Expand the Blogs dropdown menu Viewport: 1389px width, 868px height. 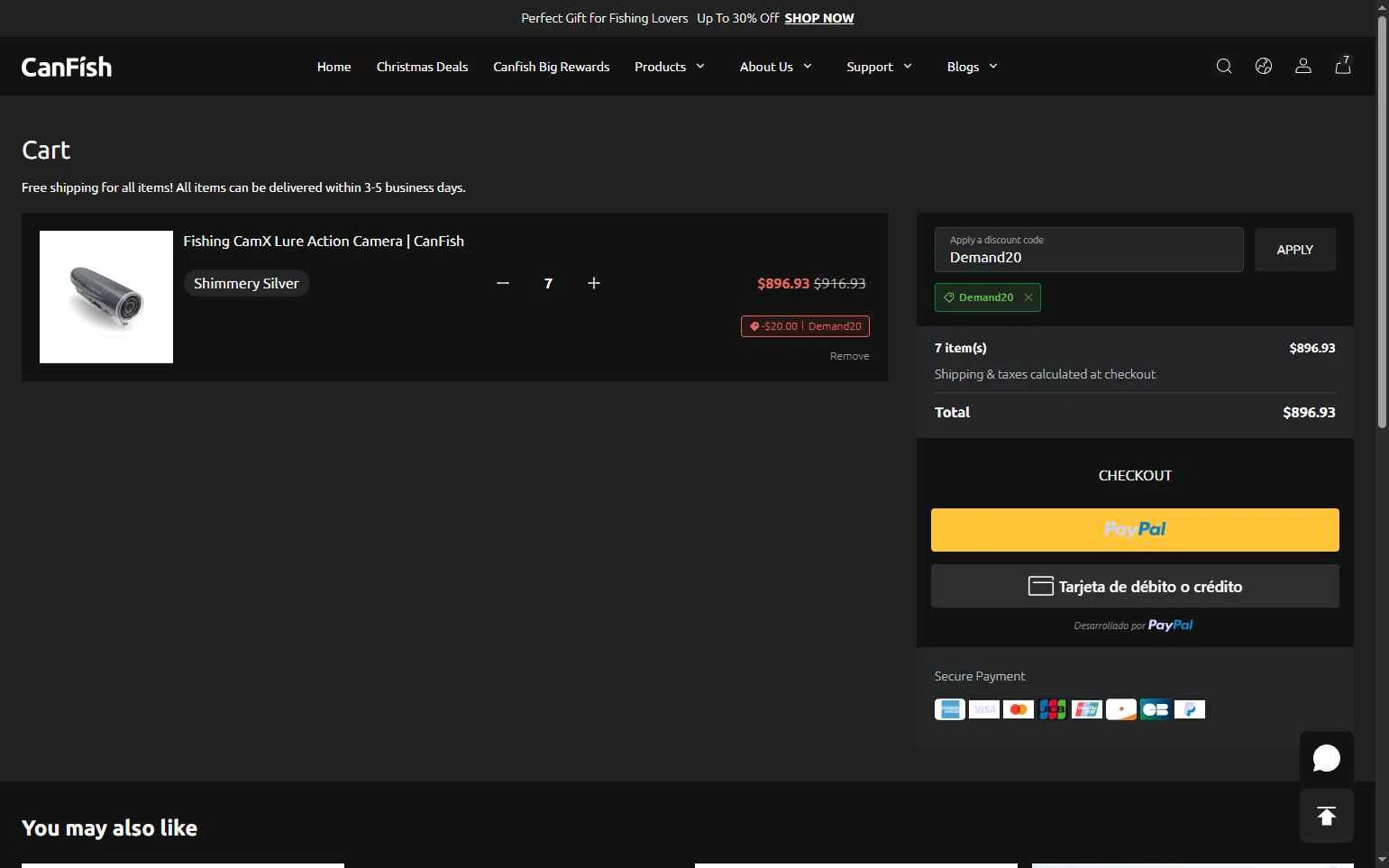click(x=973, y=67)
